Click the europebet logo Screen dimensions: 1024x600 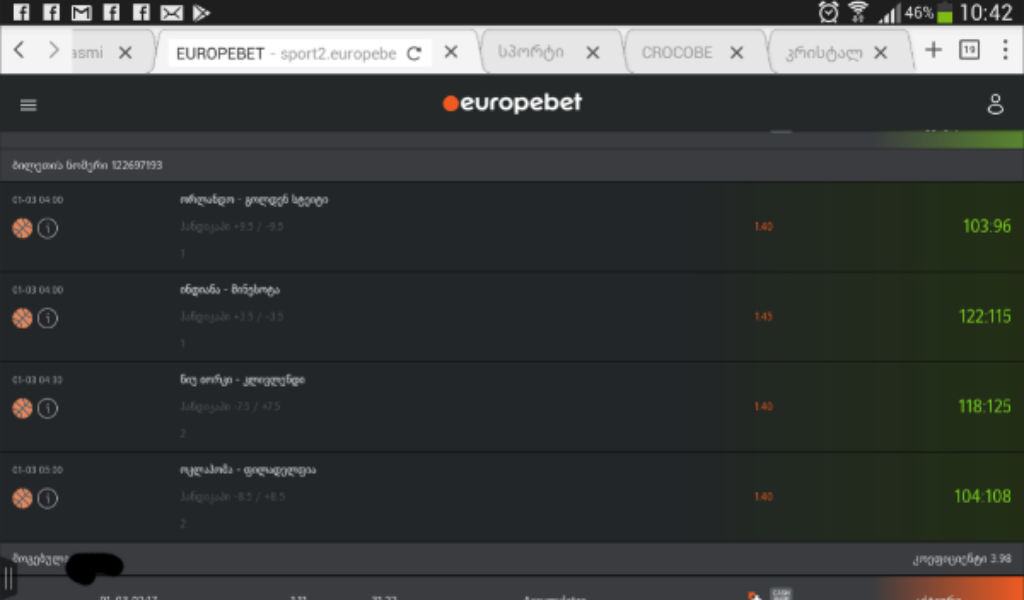(512, 103)
